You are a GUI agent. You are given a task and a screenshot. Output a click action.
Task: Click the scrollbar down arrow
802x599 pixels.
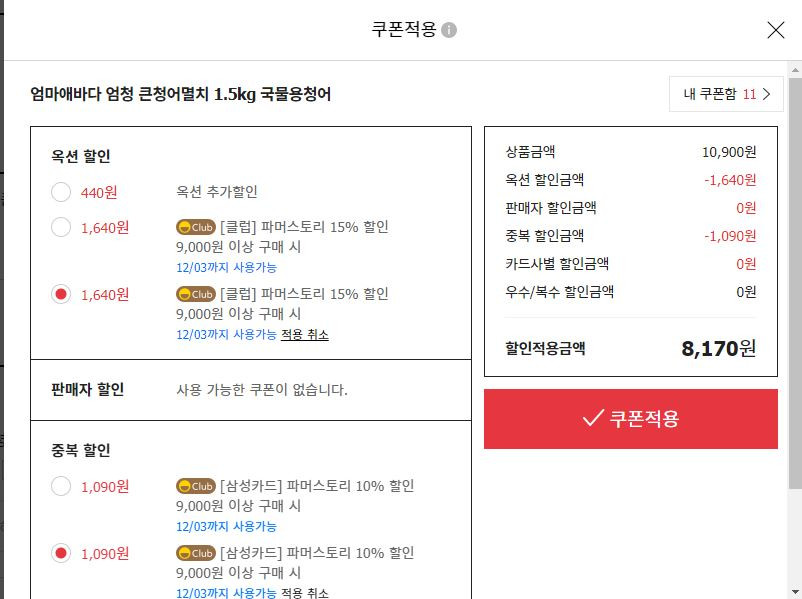pos(795,592)
